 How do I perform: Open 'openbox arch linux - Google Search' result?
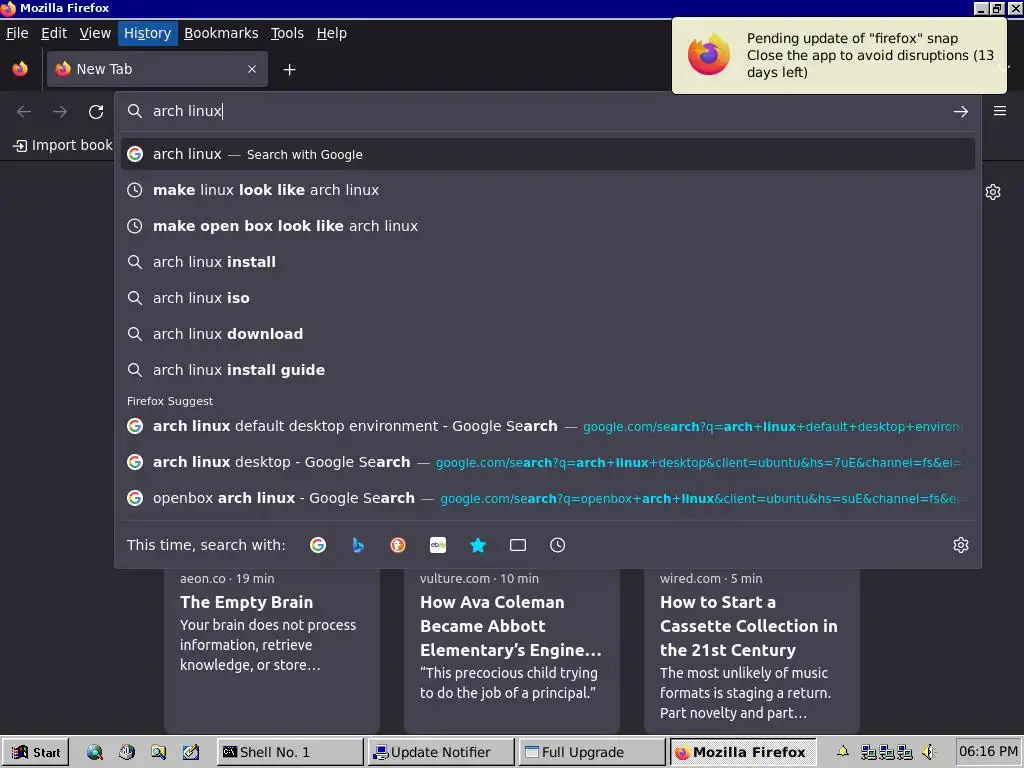click(x=548, y=498)
